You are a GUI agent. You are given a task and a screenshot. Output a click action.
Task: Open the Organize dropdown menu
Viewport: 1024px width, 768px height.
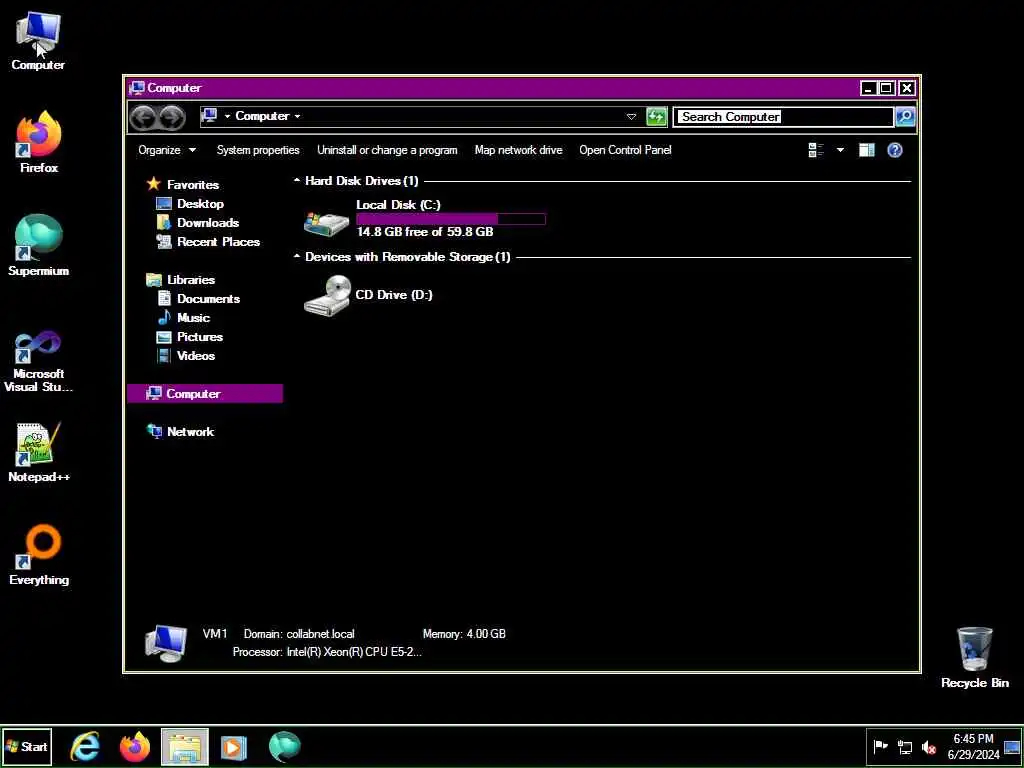tap(167, 150)
